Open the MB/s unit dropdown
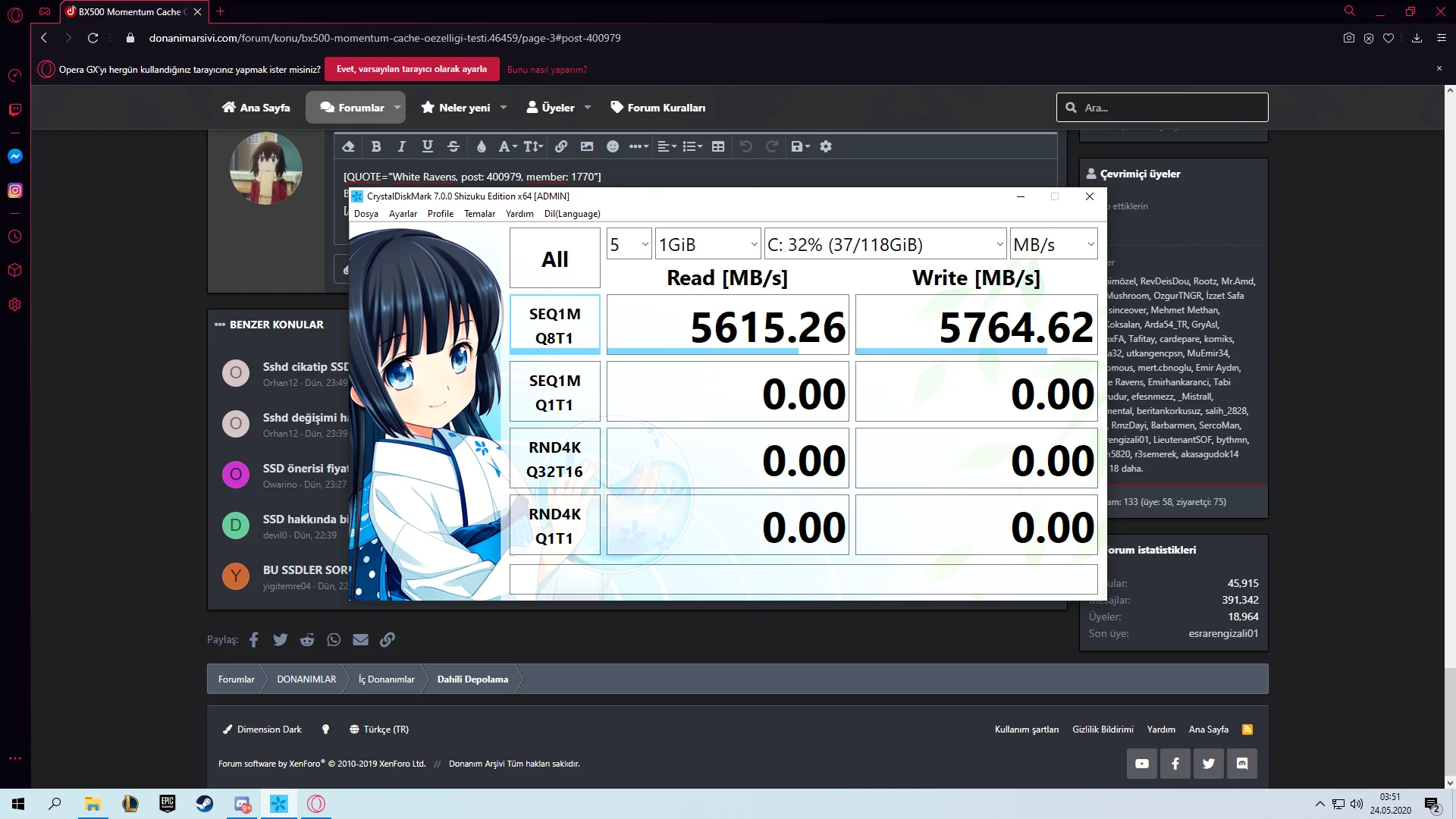The width and height of the screenshot is (1456, 819). 1053,244
